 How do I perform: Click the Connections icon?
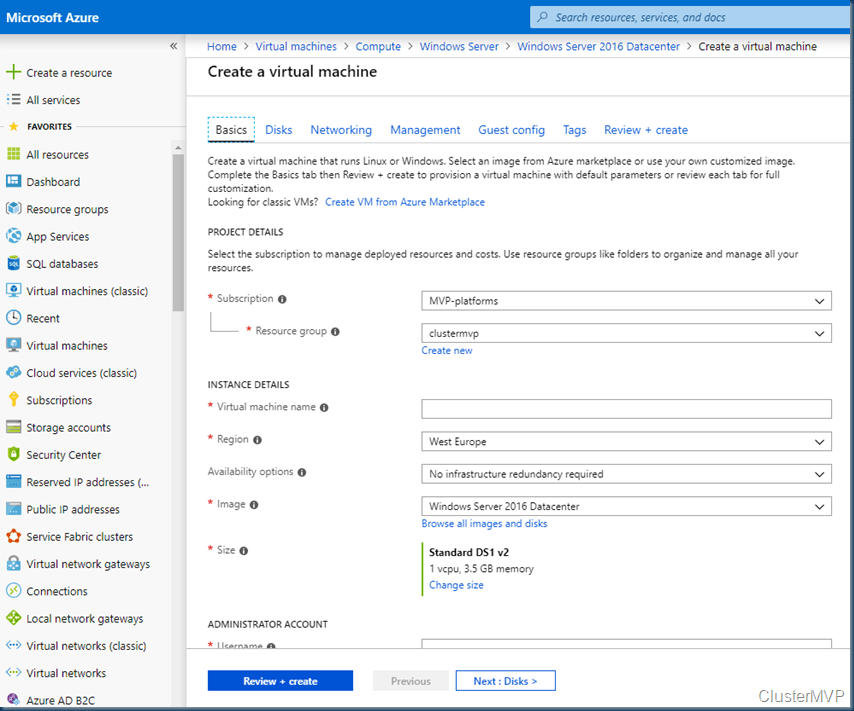click(x=13, y=591)
